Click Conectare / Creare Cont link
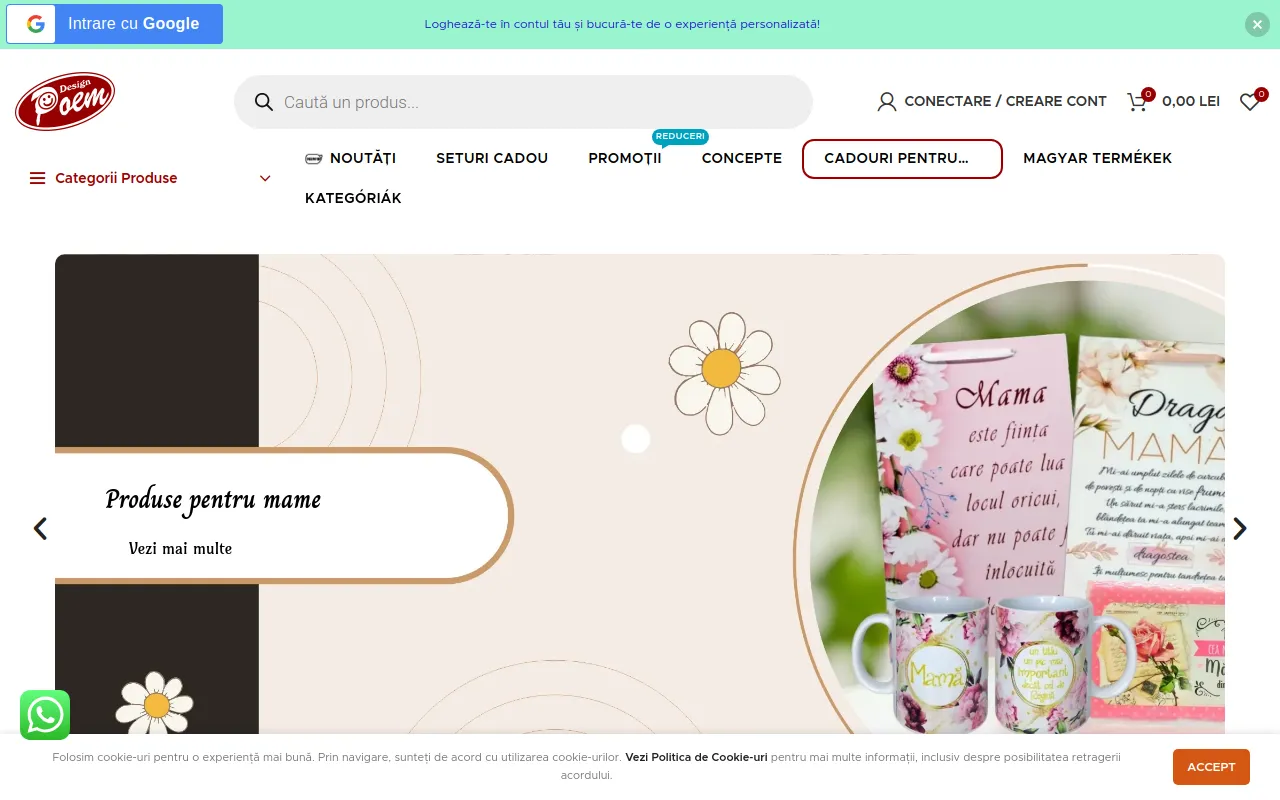 click(1005, 101)
